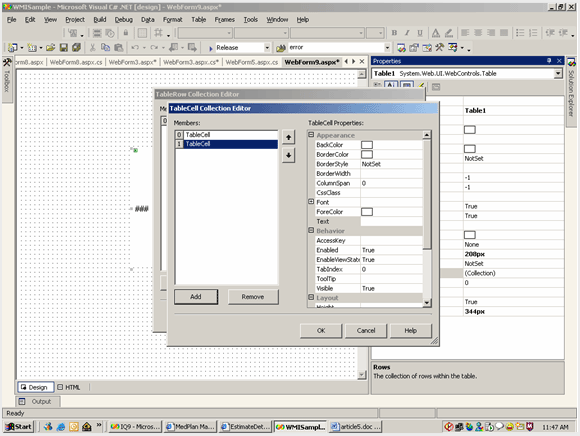Viewport: 580px width, 436px height.
Task: Open the Tools menu
Action: [250, 20]
